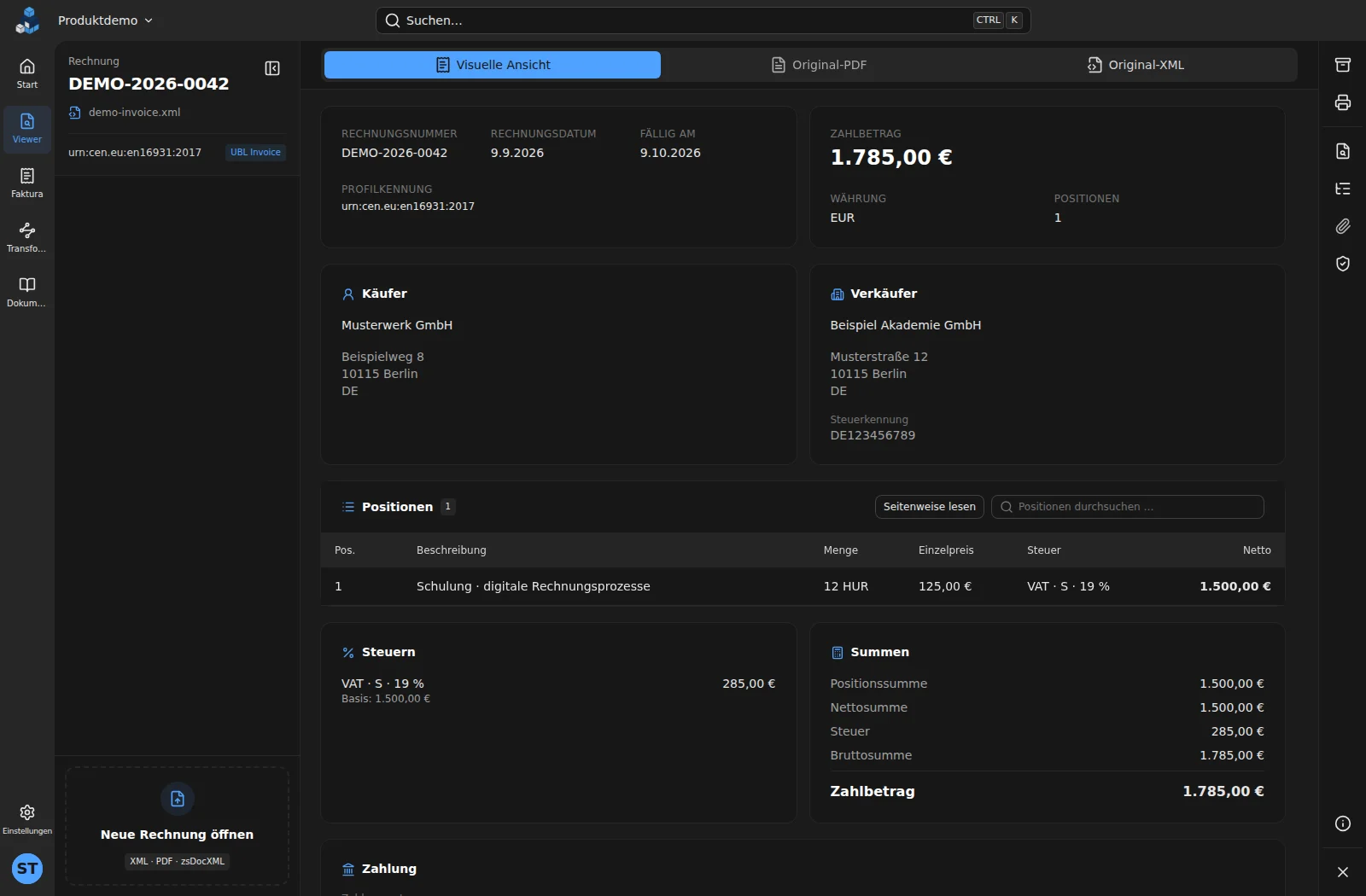Open the structure tree icon in right rail
The height and width of the screenshot is (896, 1366).
tap(1343, 189)
